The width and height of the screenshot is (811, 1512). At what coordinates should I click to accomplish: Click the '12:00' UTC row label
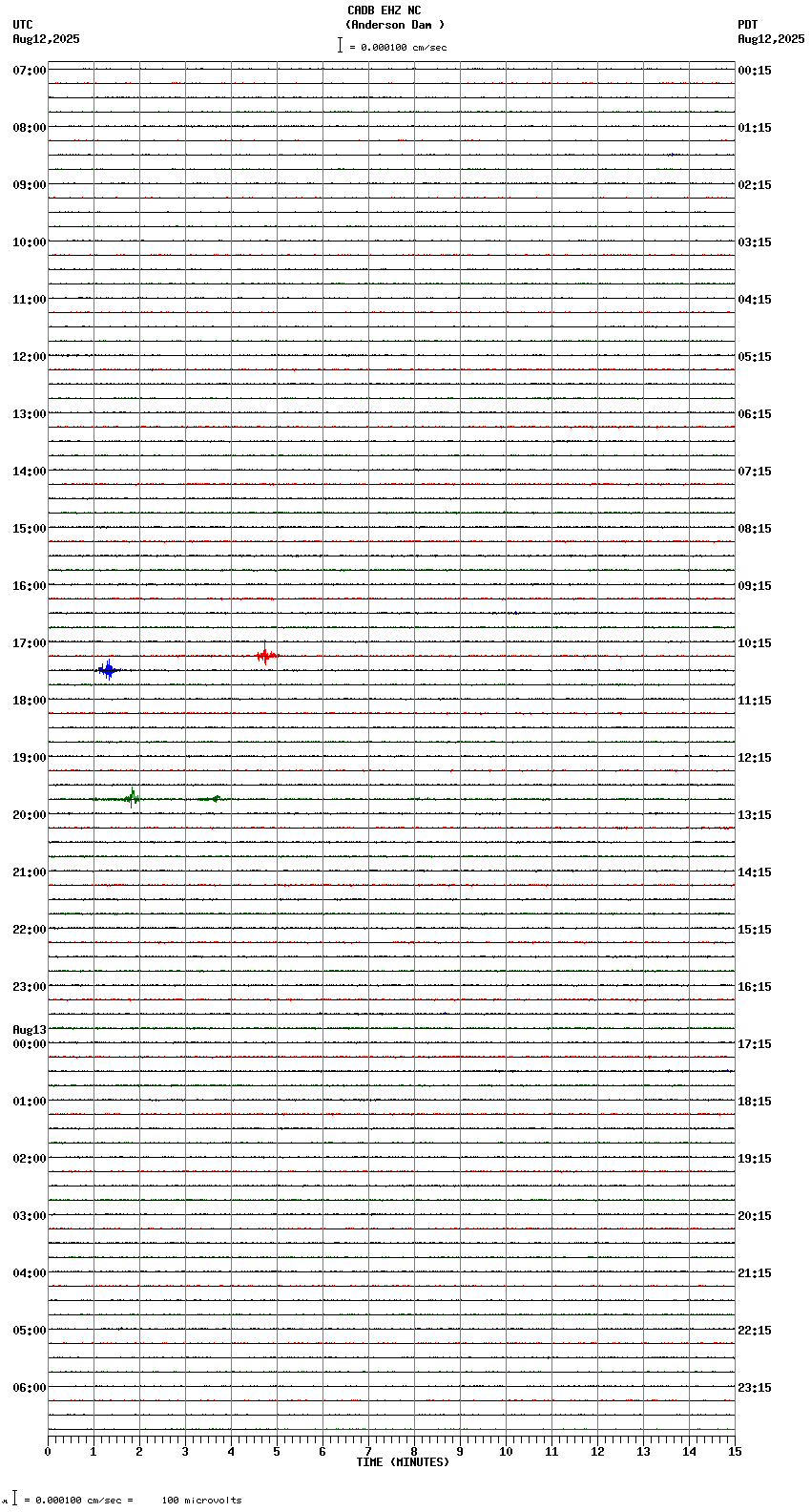pyautogui.click(x=30, y=357)
